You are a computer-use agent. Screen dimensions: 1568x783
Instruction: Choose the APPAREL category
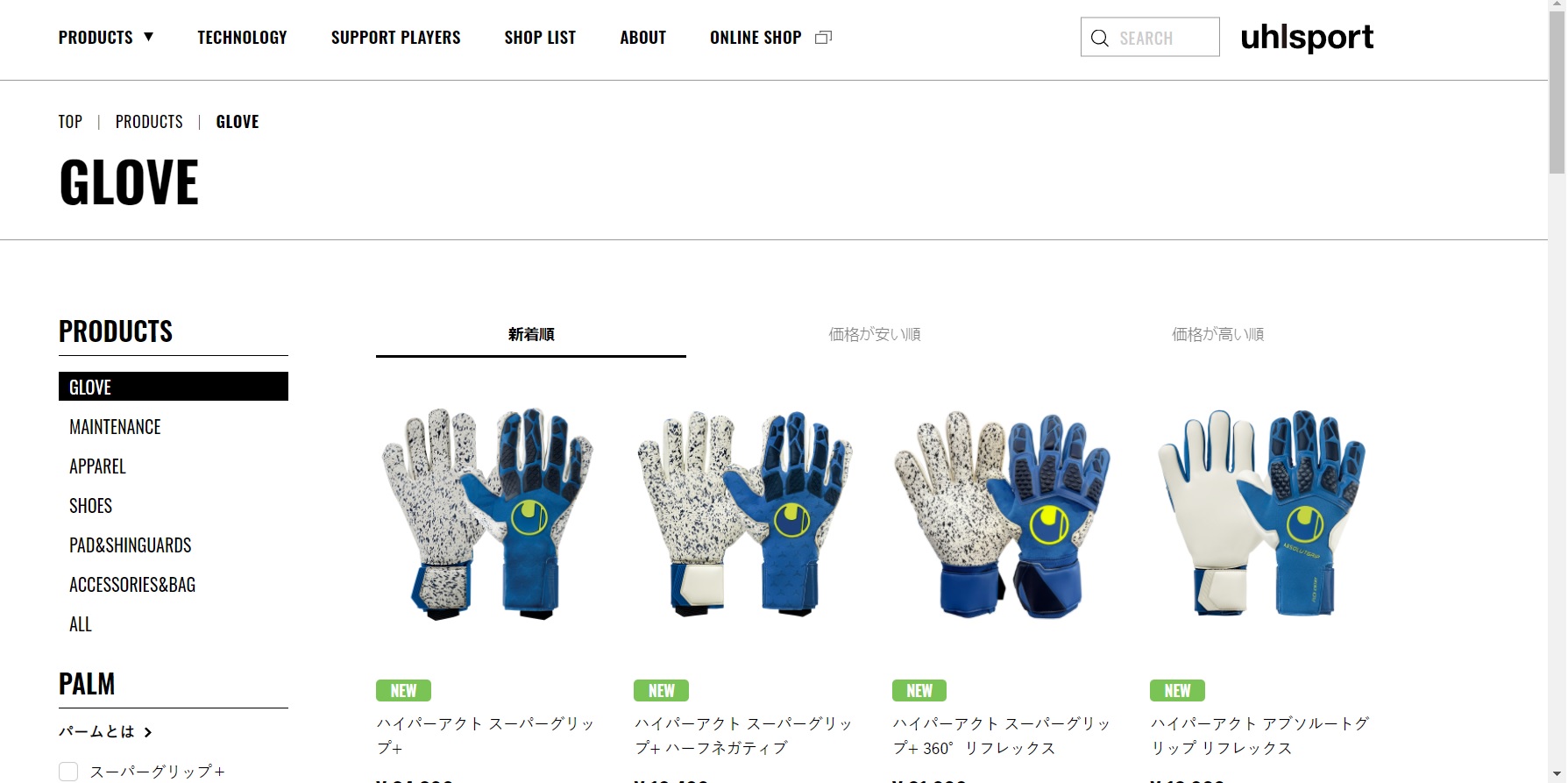point(97,466)
